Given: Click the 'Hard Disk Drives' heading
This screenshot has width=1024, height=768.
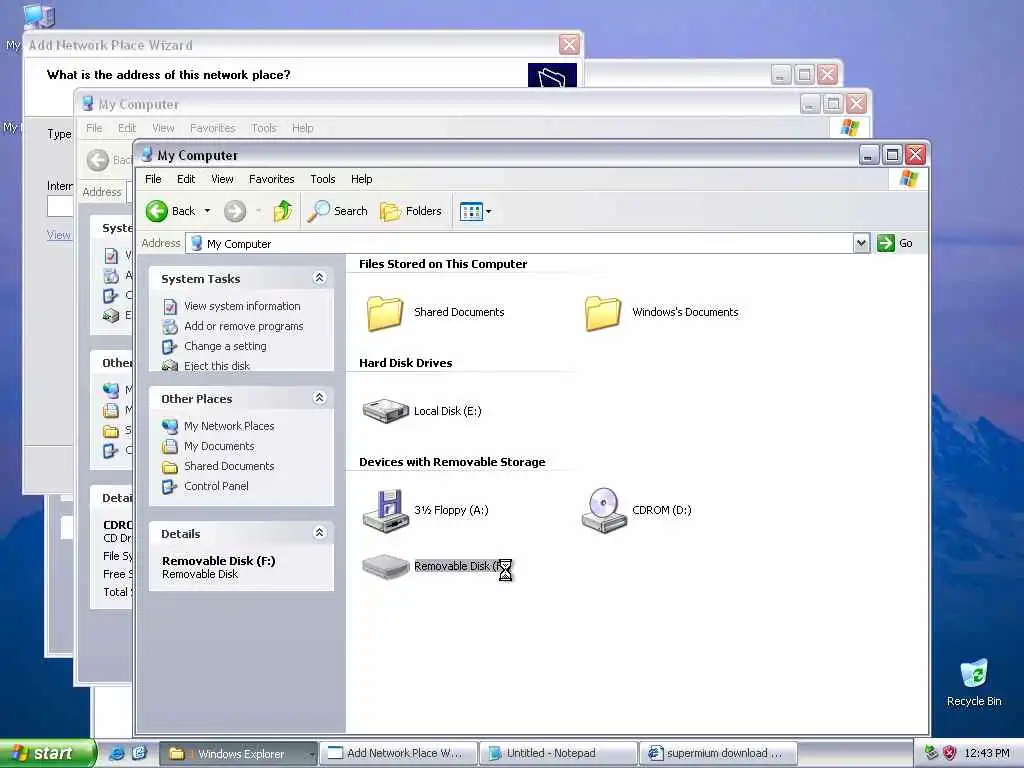Looking at the screenshot, I should (x=406, y=362).
